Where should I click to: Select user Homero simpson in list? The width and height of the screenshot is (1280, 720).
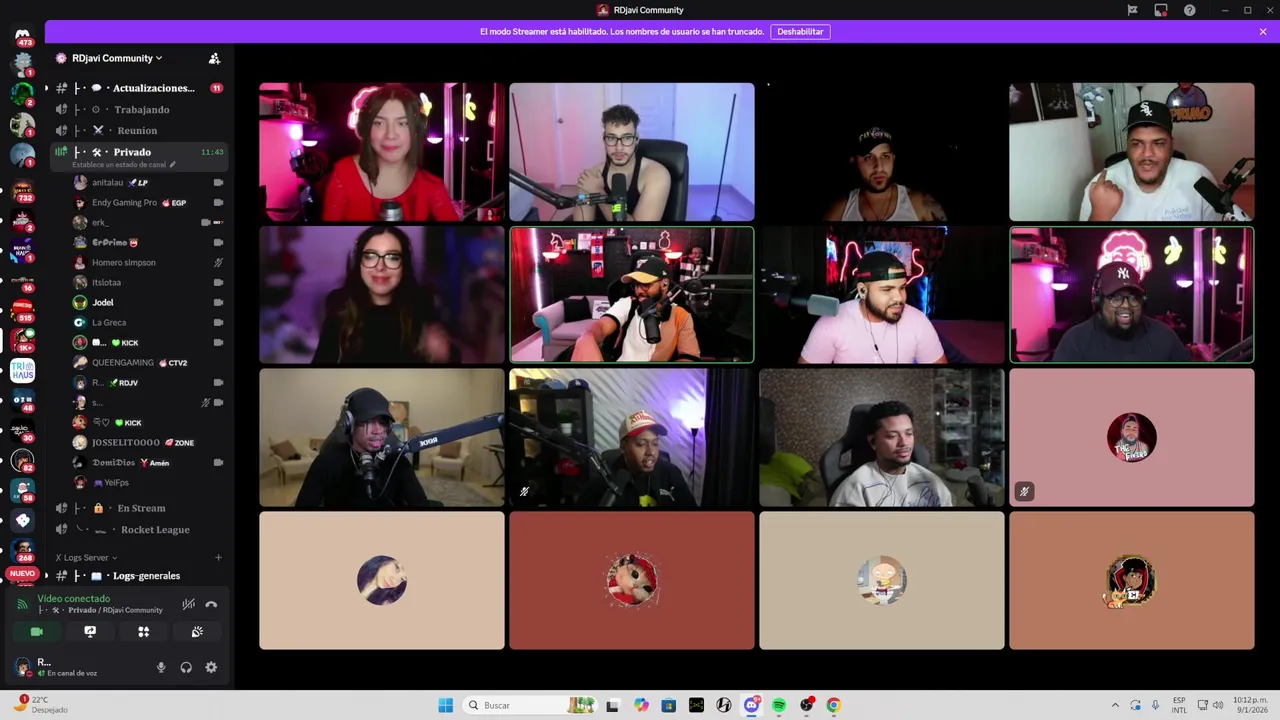[x=149, y=263]
